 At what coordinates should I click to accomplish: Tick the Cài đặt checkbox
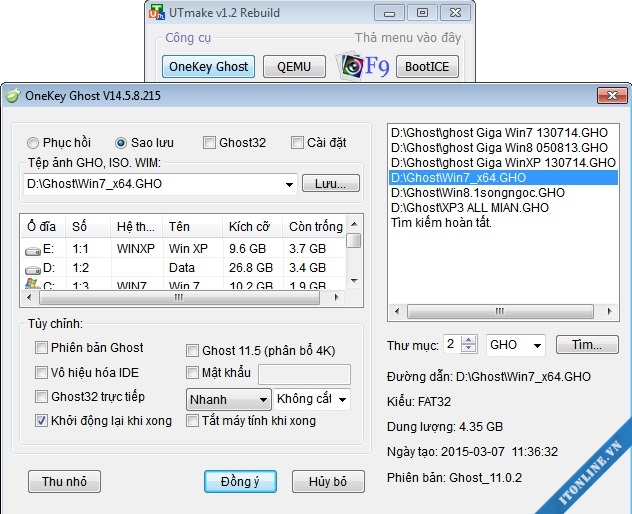[x=297, y=142]
